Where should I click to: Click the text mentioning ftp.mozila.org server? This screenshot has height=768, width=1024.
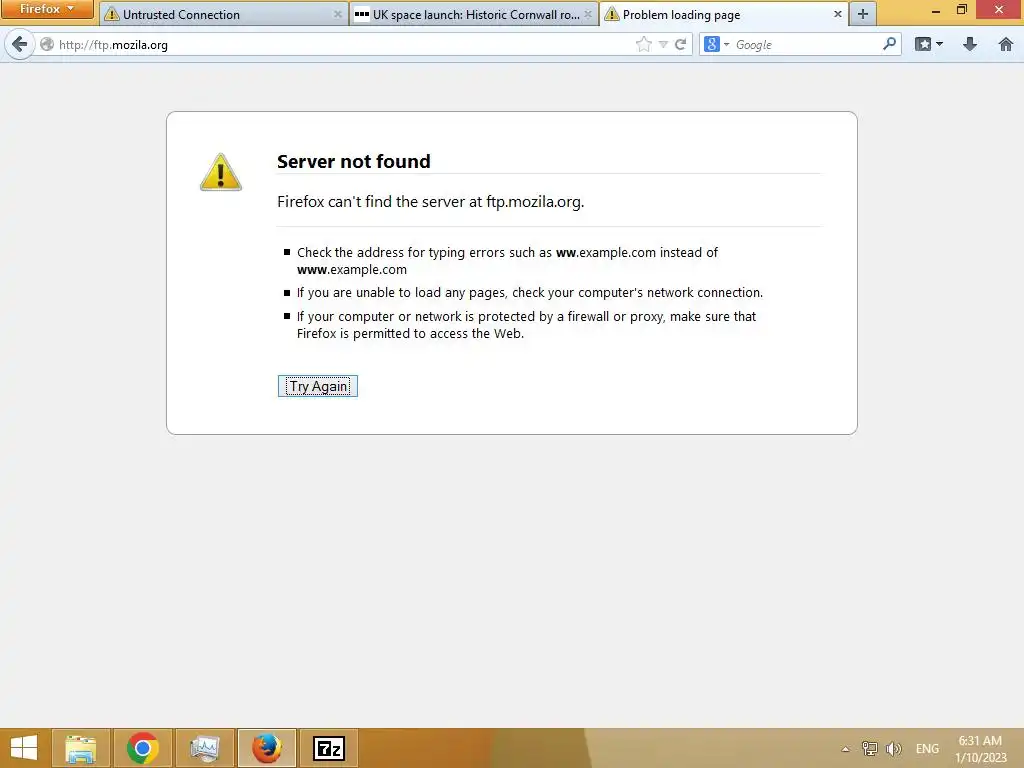coord(430,202)
